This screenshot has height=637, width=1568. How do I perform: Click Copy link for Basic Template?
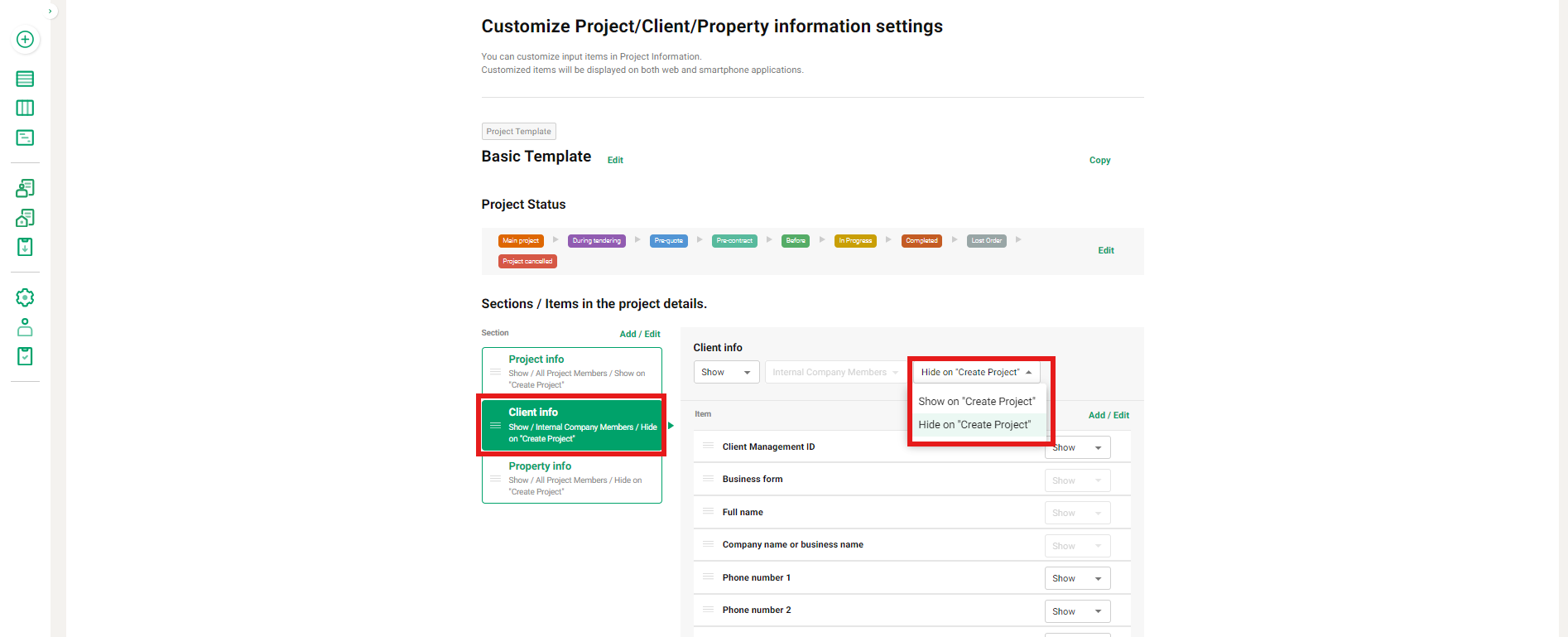pos(1099,161)
